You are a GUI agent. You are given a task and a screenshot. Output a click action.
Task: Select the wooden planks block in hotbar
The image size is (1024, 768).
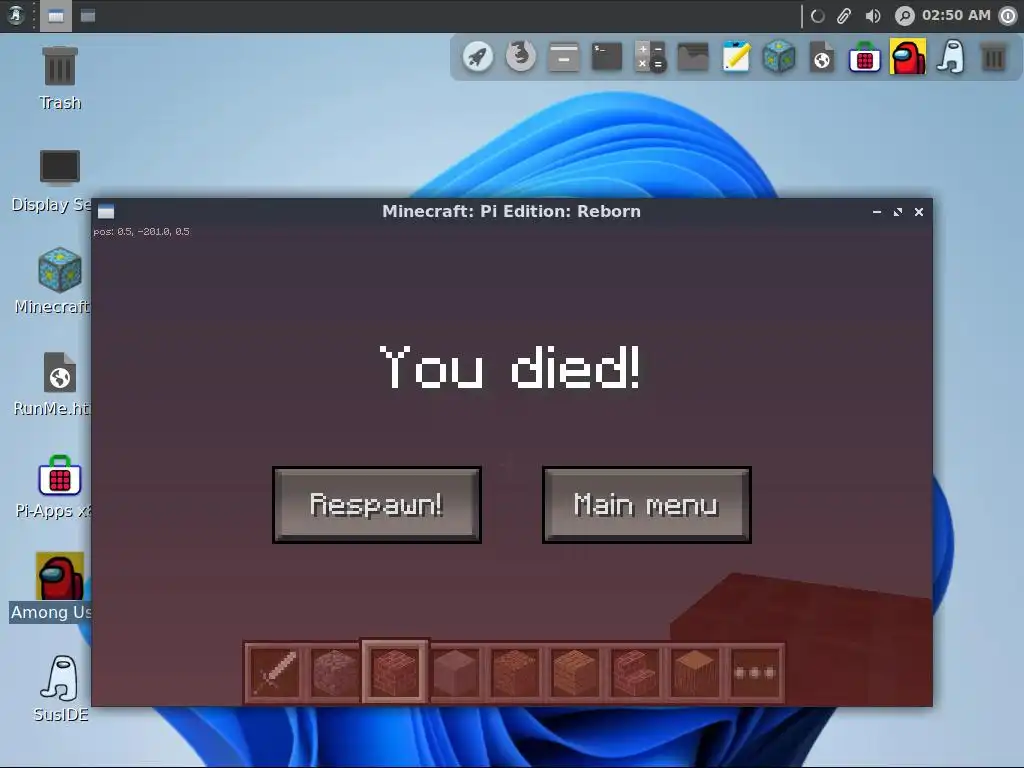point(575,673)
